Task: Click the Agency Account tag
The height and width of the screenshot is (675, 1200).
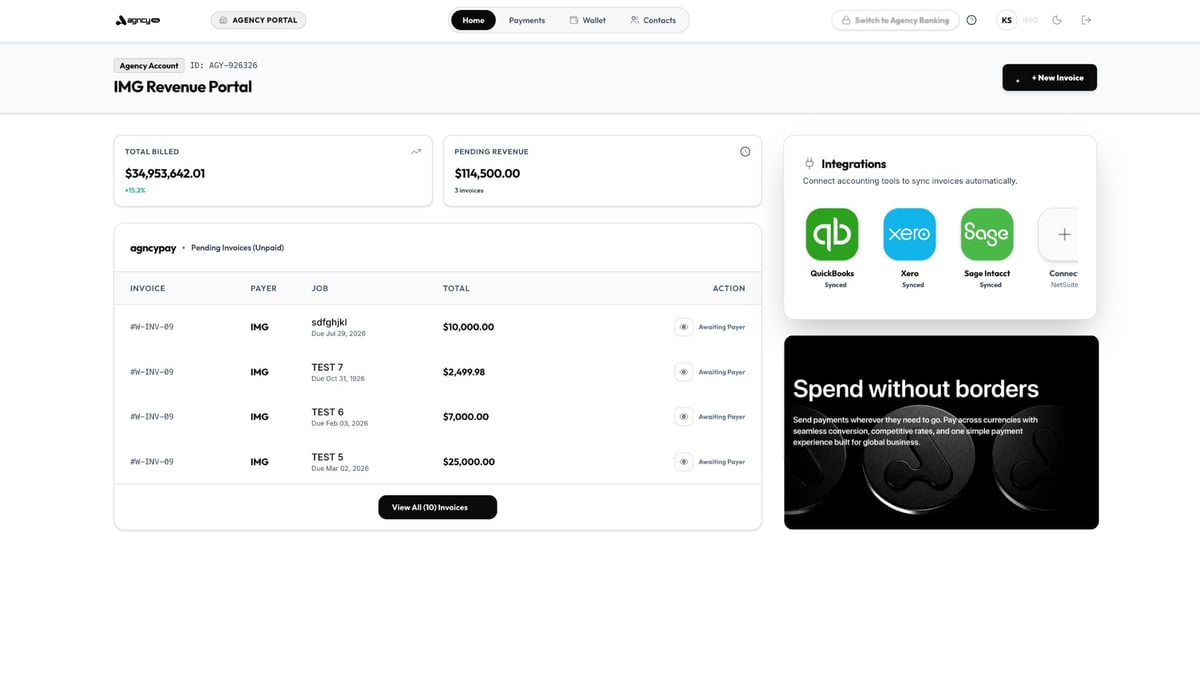Action: click(149, 66)
